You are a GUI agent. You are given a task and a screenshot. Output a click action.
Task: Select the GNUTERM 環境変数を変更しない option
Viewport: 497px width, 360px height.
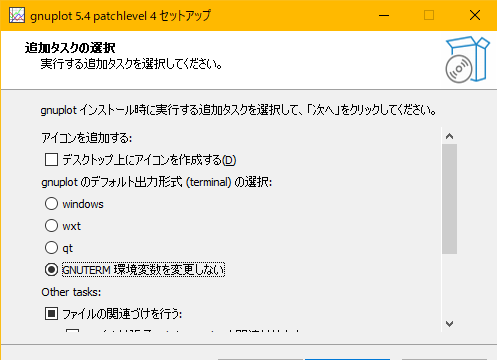coord(51,270)
